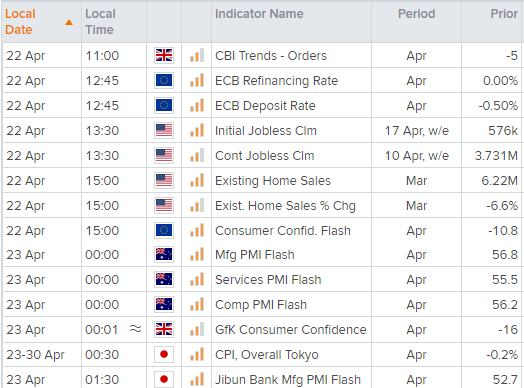Sort by the Indicator Name column header

click(x=259, y=14)
